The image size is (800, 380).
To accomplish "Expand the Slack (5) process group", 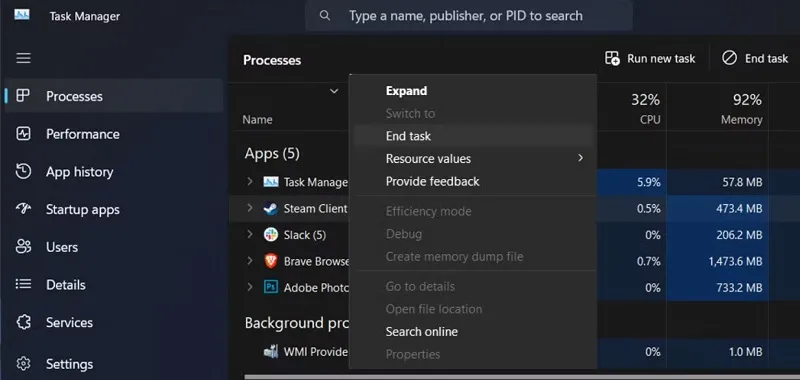I will (x=249, y=235).
